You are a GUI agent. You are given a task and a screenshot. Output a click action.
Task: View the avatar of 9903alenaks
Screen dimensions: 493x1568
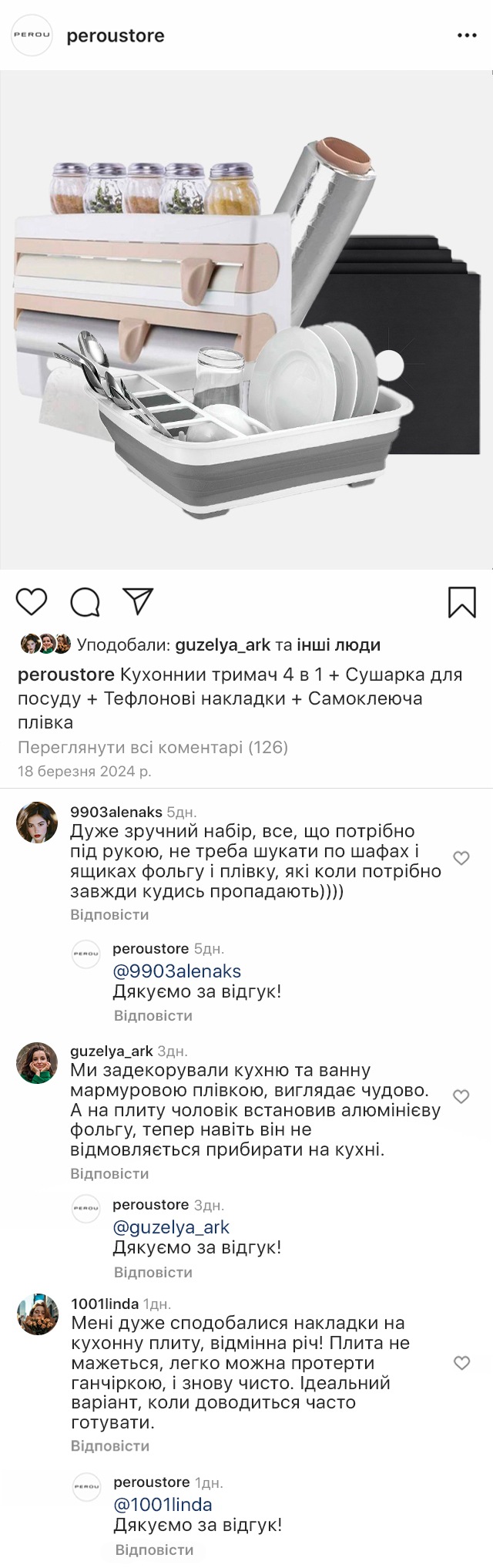pos(37,823)
